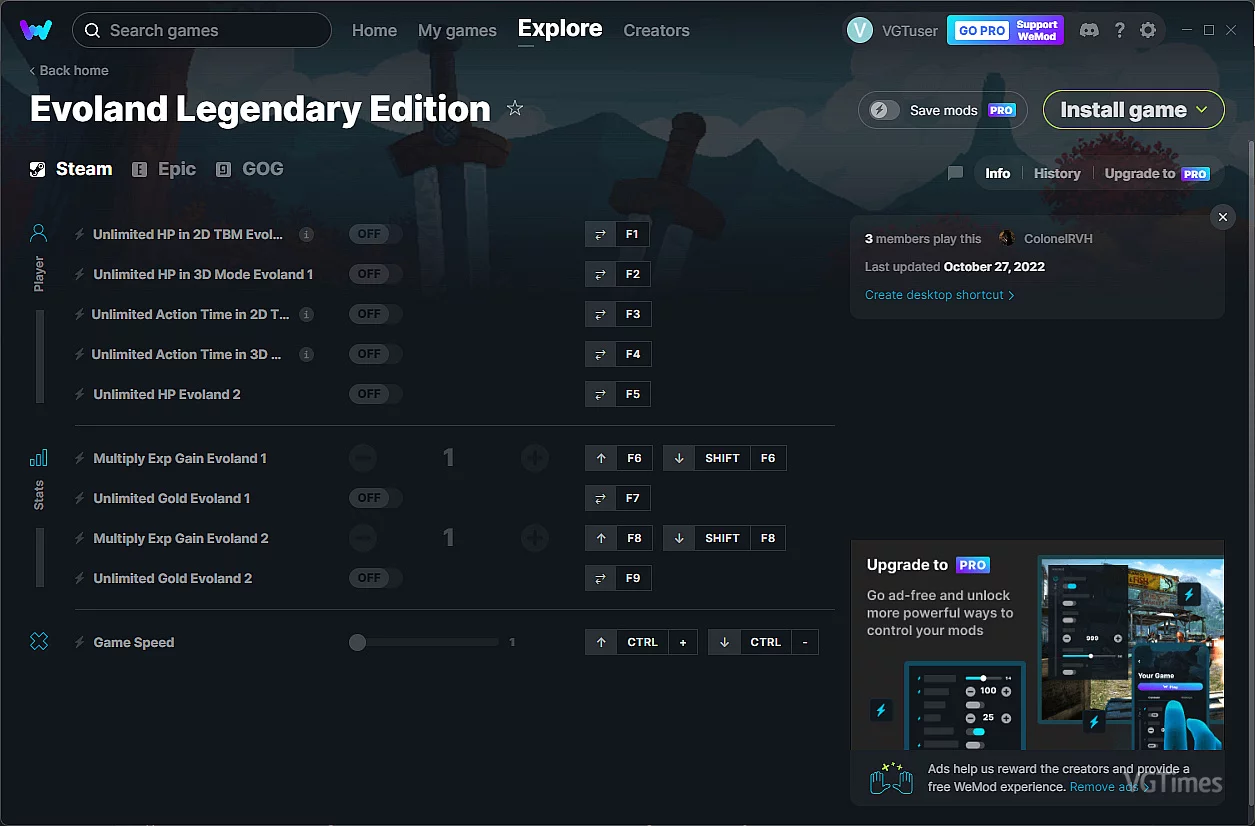This screenshot has width=1255, height=826.
Task: Enable Unlimited Action Time in 2D toggle
Action: [x=375, y=314]
